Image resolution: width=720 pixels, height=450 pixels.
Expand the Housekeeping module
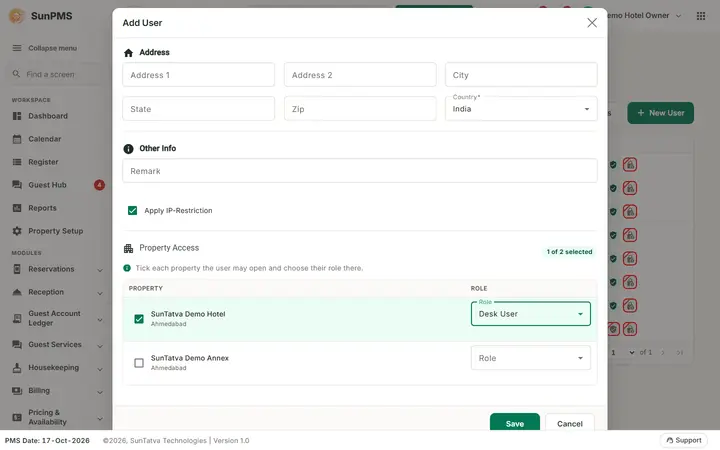pyautogui.click(x=100, y=369)
